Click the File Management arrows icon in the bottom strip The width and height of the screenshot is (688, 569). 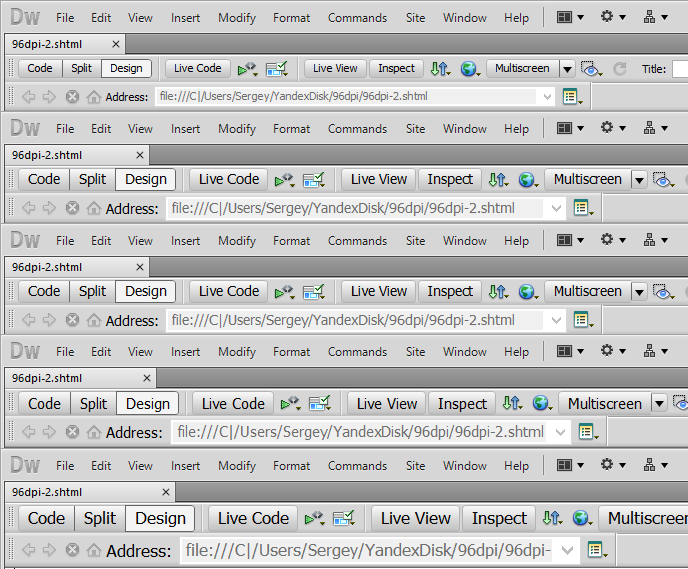pyautogui.click(x=552, y=519)
